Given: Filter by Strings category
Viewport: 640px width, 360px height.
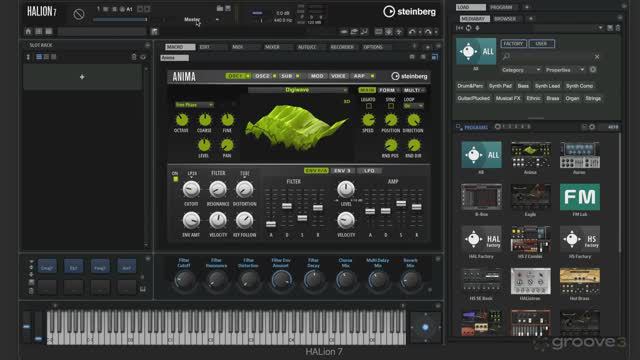Looking at the screenshot, I should [x=593, y=98].
